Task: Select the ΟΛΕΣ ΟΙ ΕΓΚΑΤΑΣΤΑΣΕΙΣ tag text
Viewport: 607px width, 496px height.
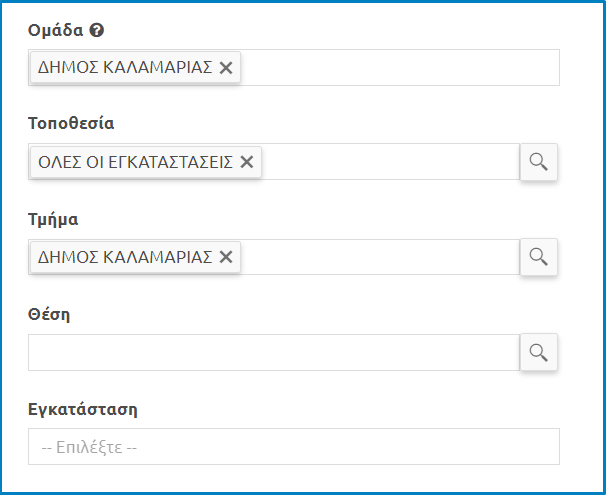Action: click(135, 162)
